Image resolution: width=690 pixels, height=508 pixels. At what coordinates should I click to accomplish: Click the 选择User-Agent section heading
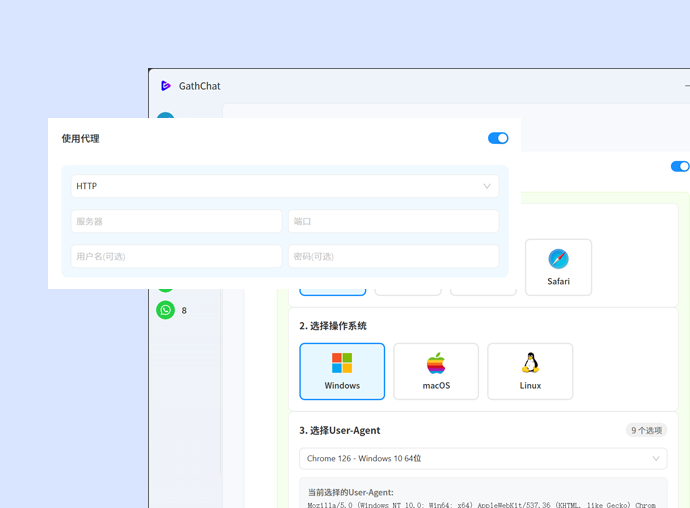[x=340, y=431]
